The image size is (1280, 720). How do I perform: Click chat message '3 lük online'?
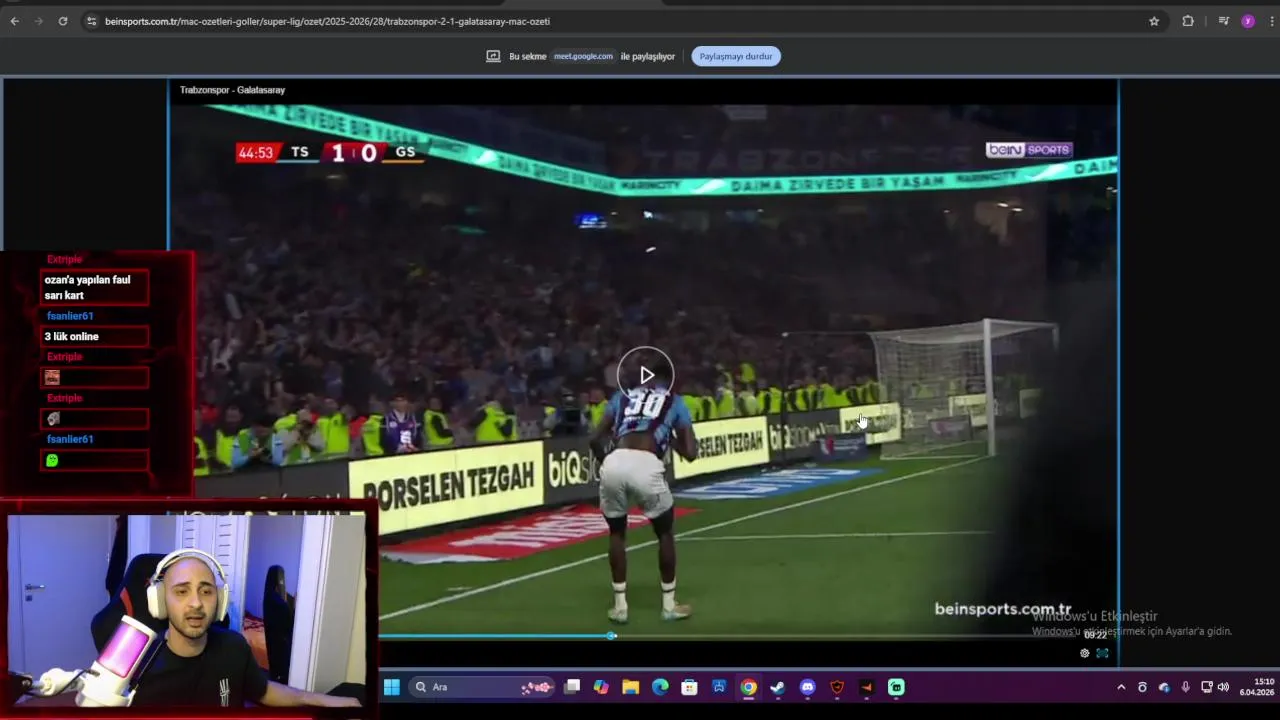95,337
